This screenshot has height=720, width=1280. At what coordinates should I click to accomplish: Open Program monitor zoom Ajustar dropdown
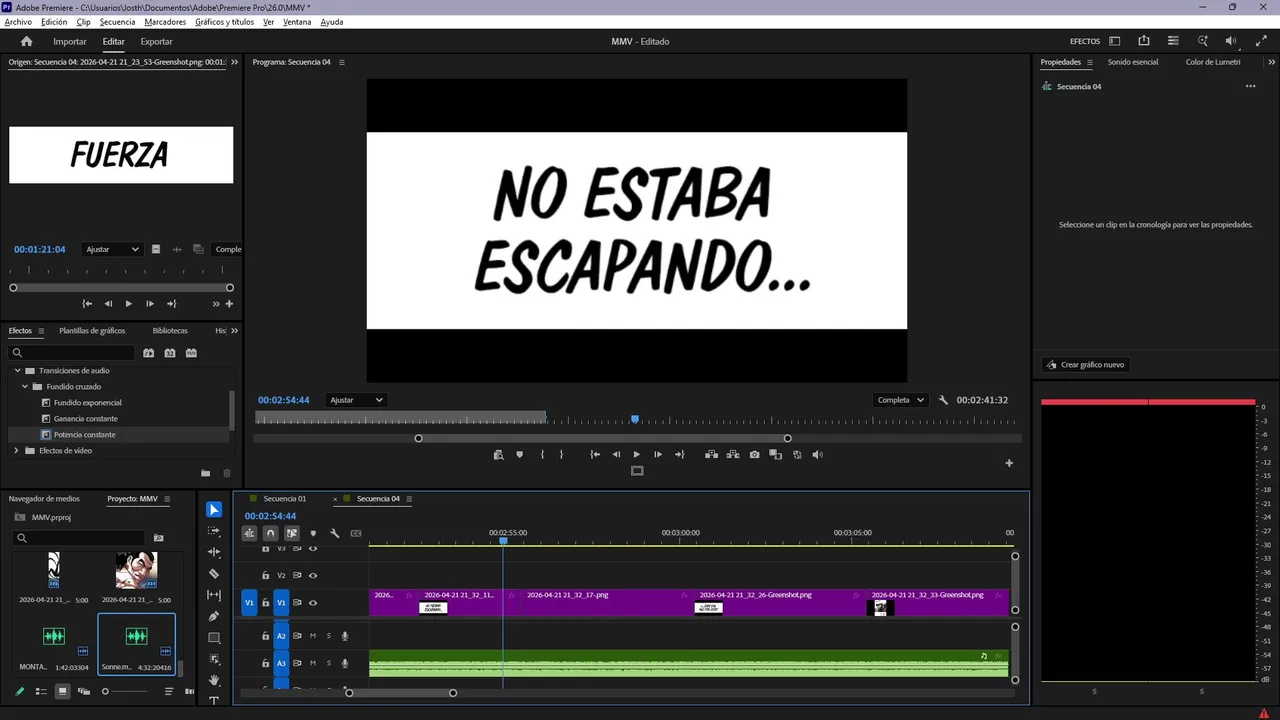[x=356, y=400]
